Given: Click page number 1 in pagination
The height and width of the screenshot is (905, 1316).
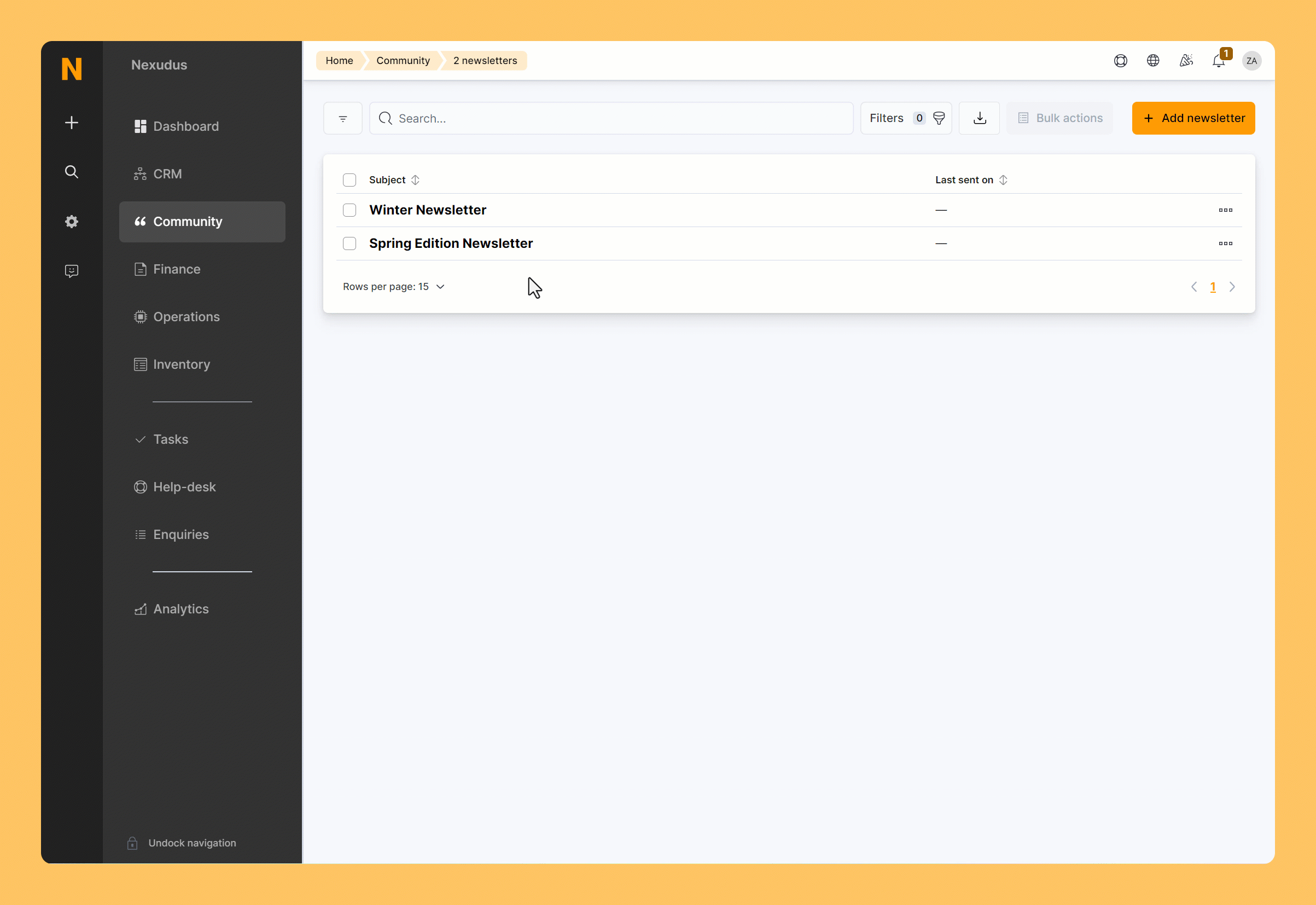Looking at the screenshot, I should 1213,287.
